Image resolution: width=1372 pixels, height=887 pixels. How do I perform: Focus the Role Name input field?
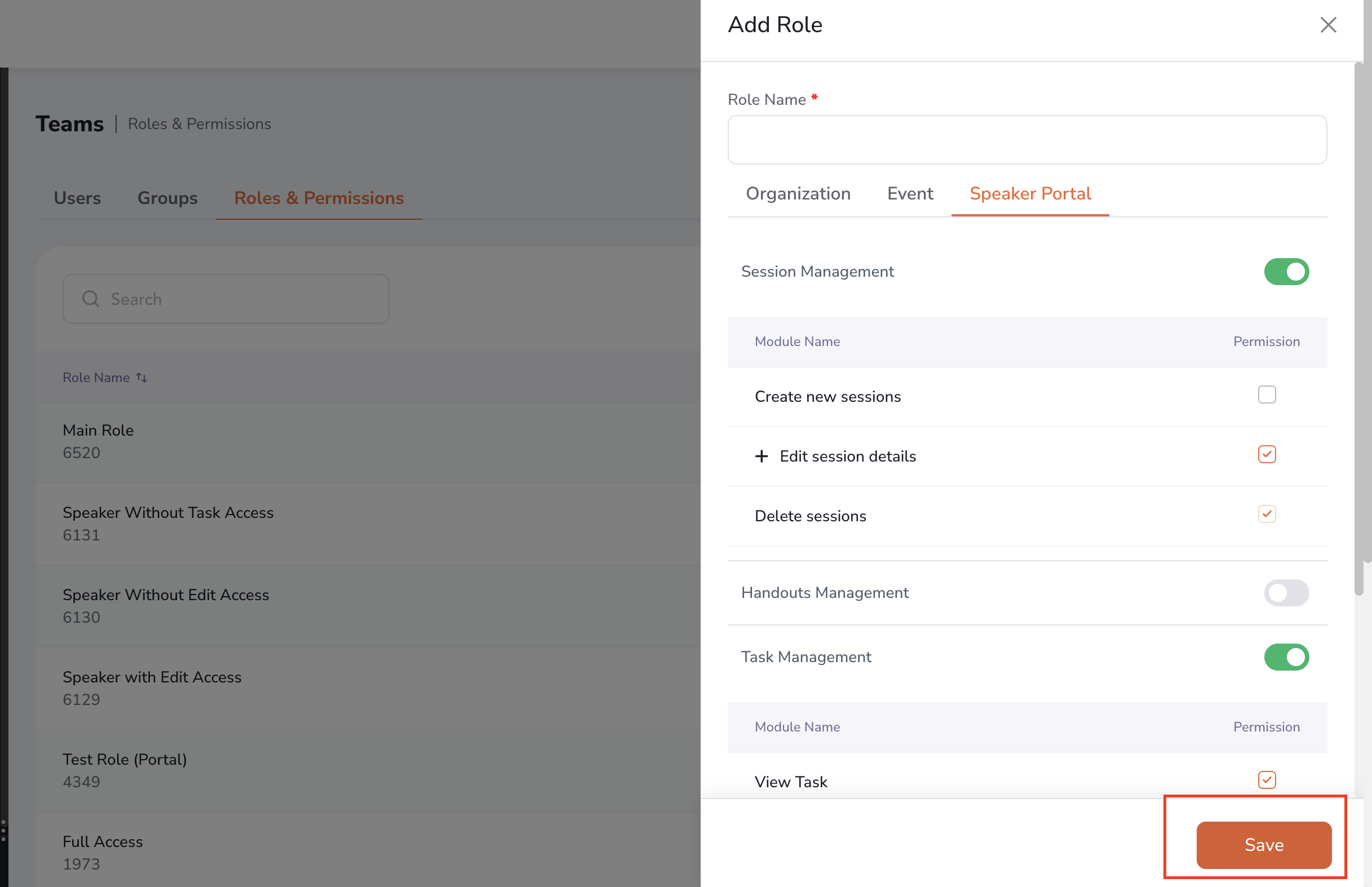pyautogui.click(x=1027, y=140)
